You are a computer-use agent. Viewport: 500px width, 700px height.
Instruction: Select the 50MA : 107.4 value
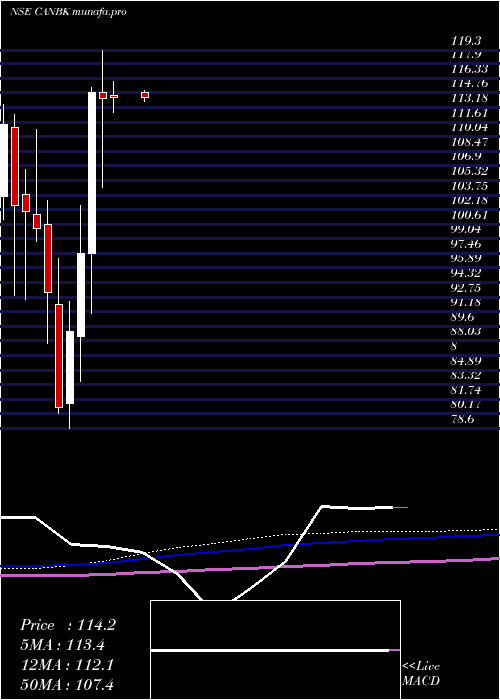(x=68, y=685)
